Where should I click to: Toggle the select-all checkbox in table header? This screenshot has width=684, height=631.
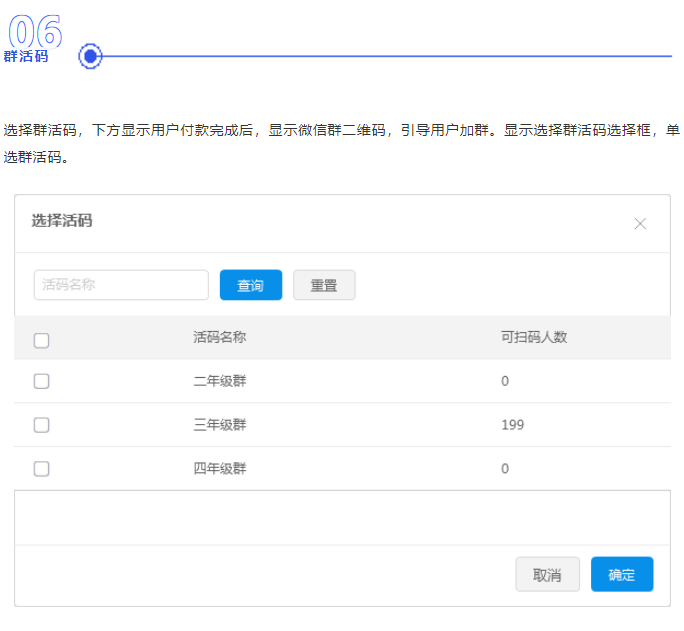42,341
